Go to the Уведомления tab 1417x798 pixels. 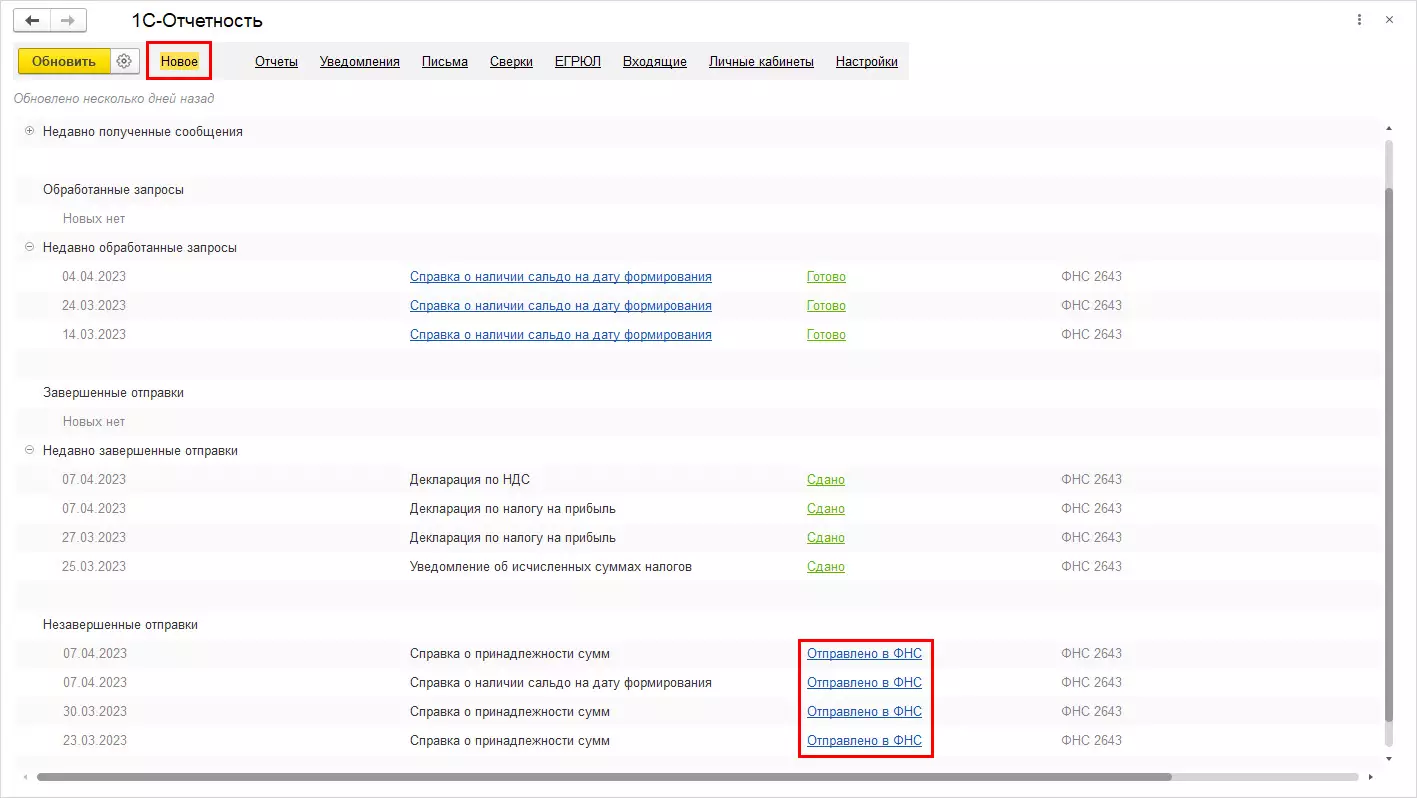(x=360, y=61)
